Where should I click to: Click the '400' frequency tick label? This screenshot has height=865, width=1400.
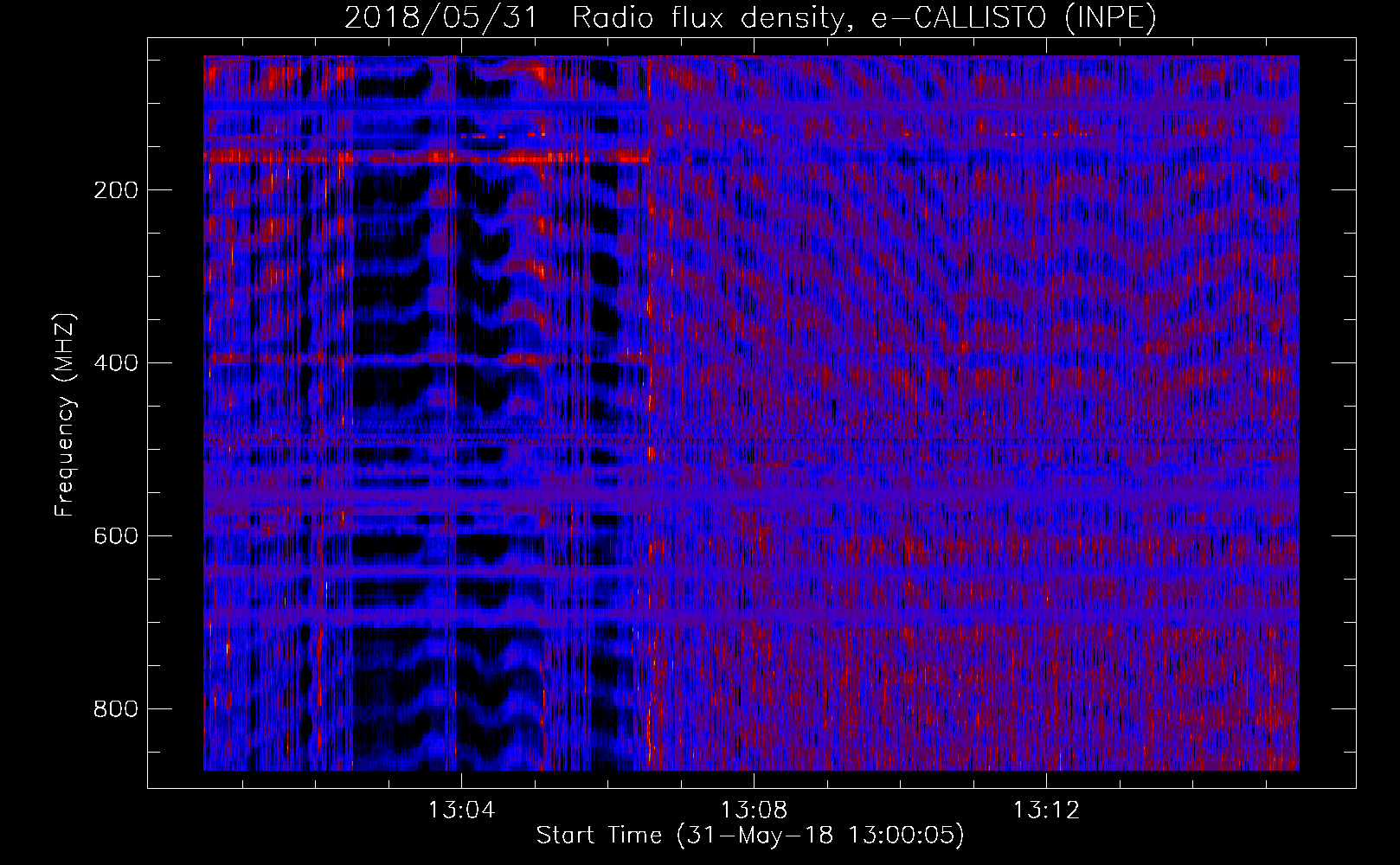coord(115,363)
